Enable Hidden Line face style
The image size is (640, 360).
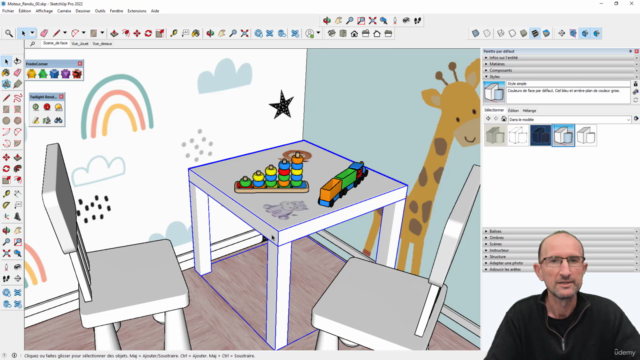point(512,33)
